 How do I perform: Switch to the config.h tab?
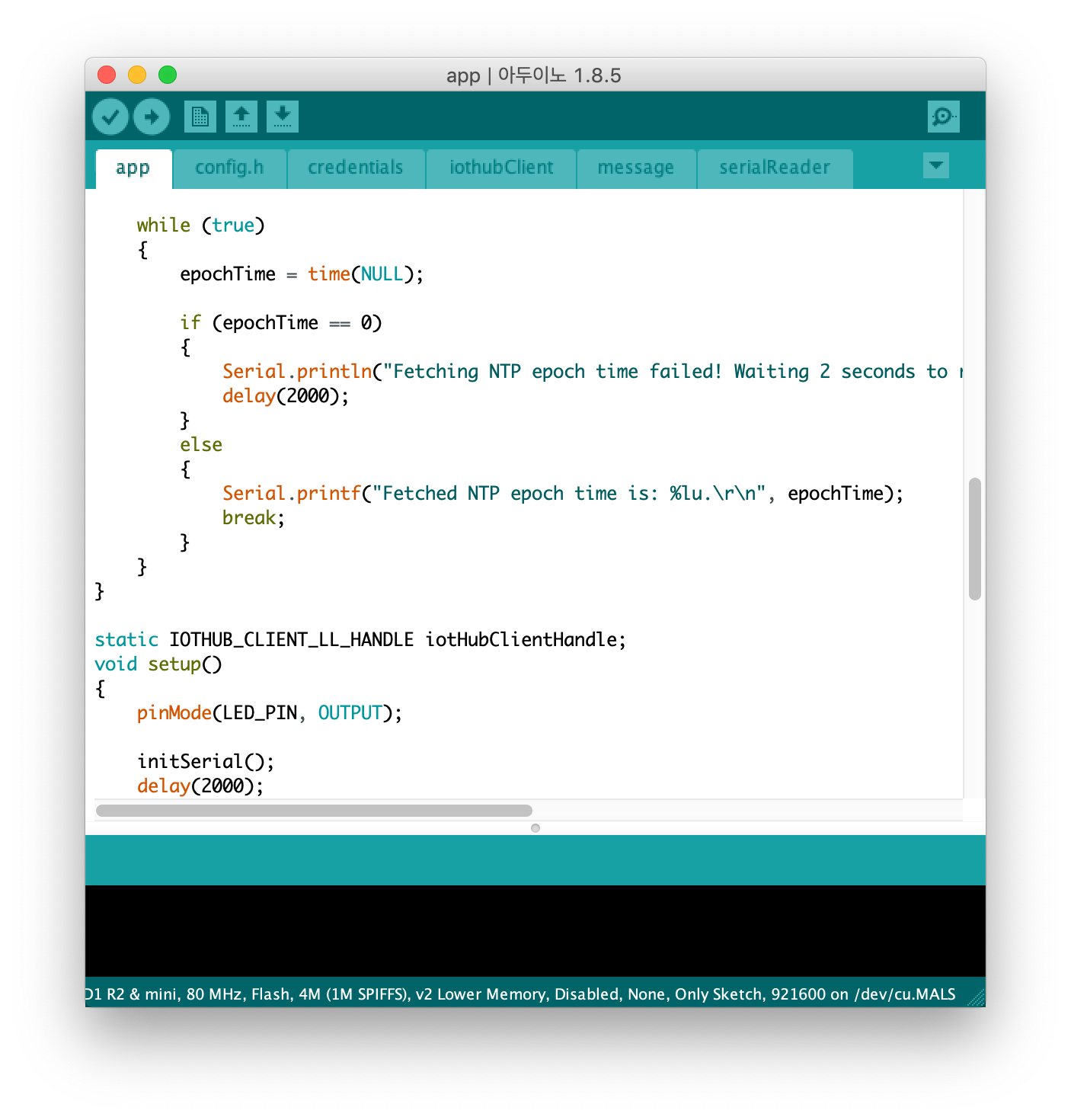pos(229,168)
